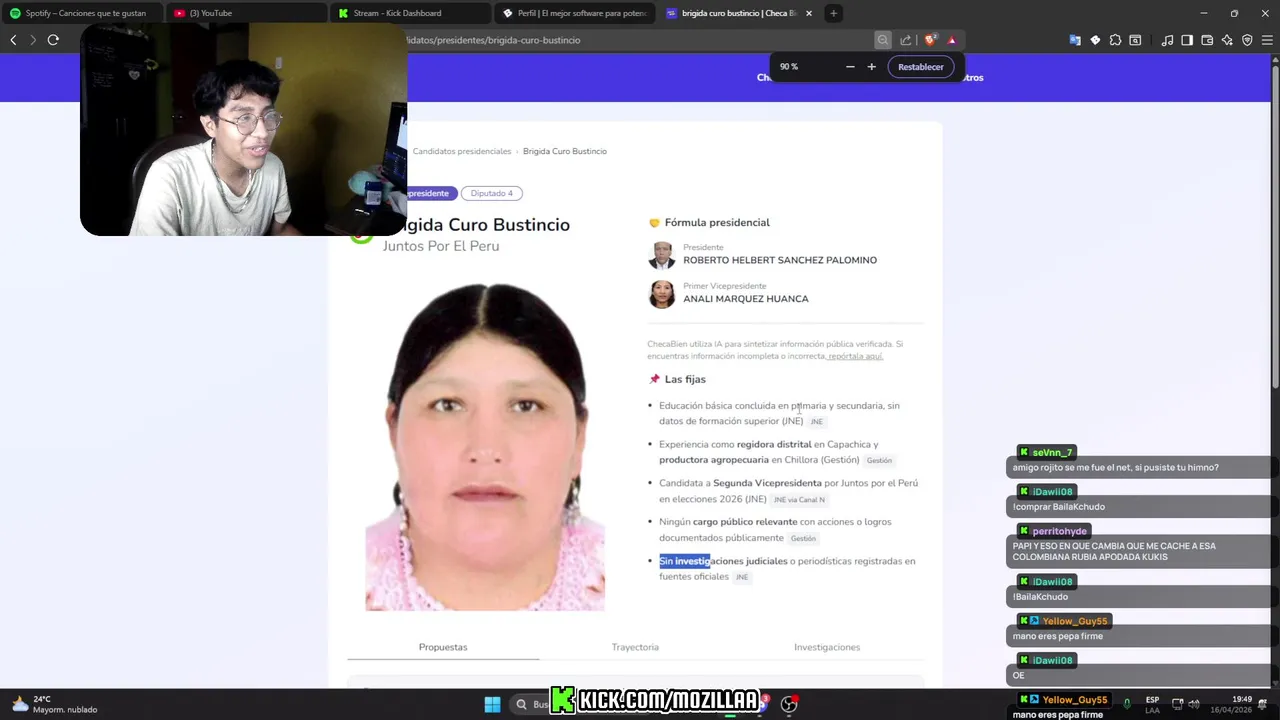This screenshot has width=1280, height=720.
Task: Click the candidate's large portrait photo
Action: pyautogui.click(x=485, y=445)
